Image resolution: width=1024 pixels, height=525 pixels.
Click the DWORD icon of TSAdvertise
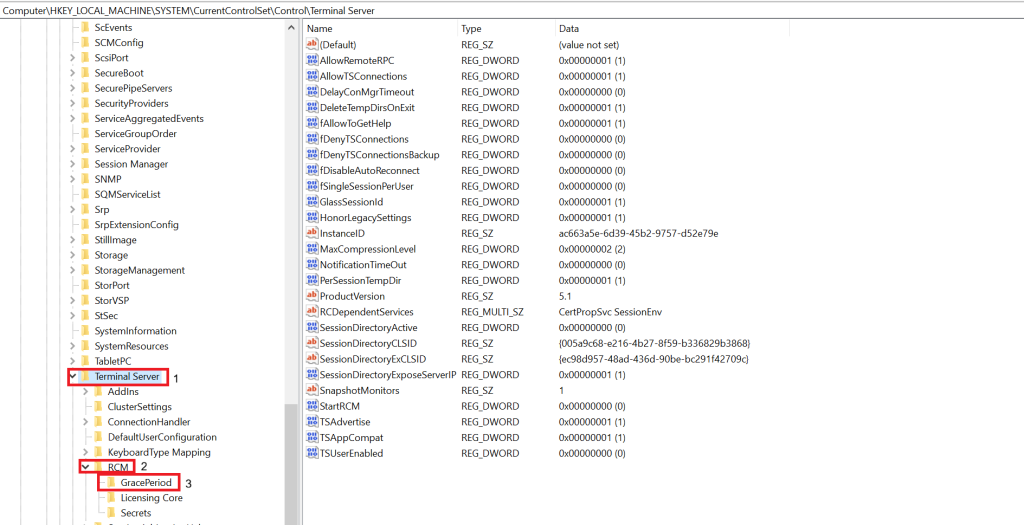(x=312, y=421)
